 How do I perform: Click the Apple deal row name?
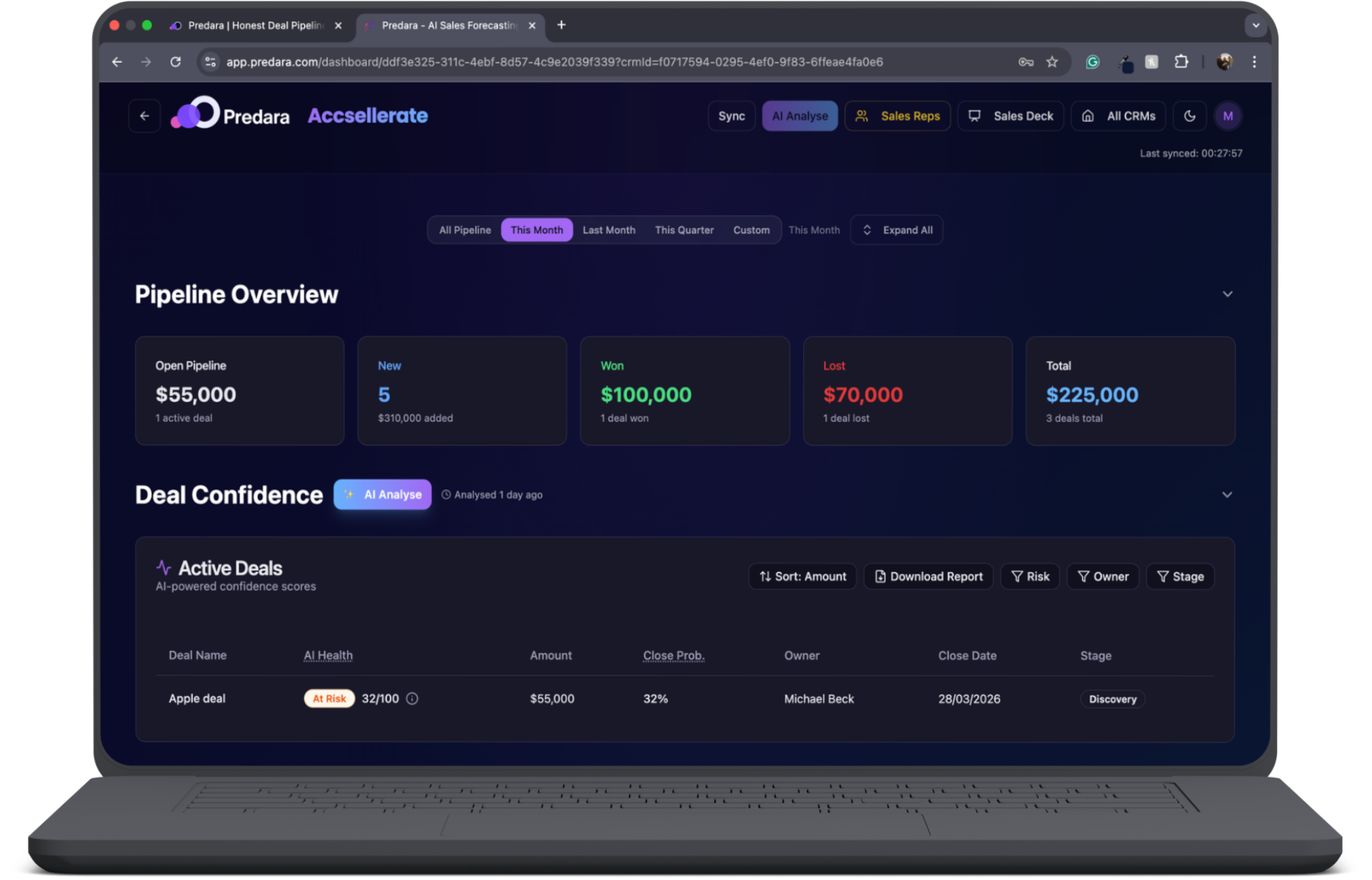tap(197, 698)
